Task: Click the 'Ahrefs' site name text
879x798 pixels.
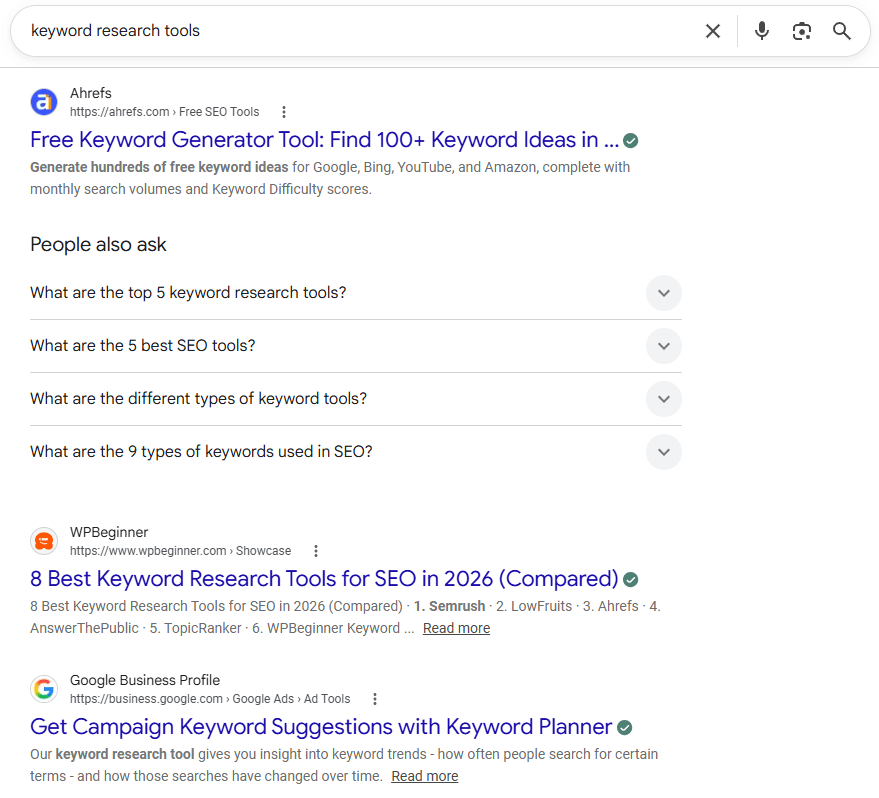Action: pos(91,93)
